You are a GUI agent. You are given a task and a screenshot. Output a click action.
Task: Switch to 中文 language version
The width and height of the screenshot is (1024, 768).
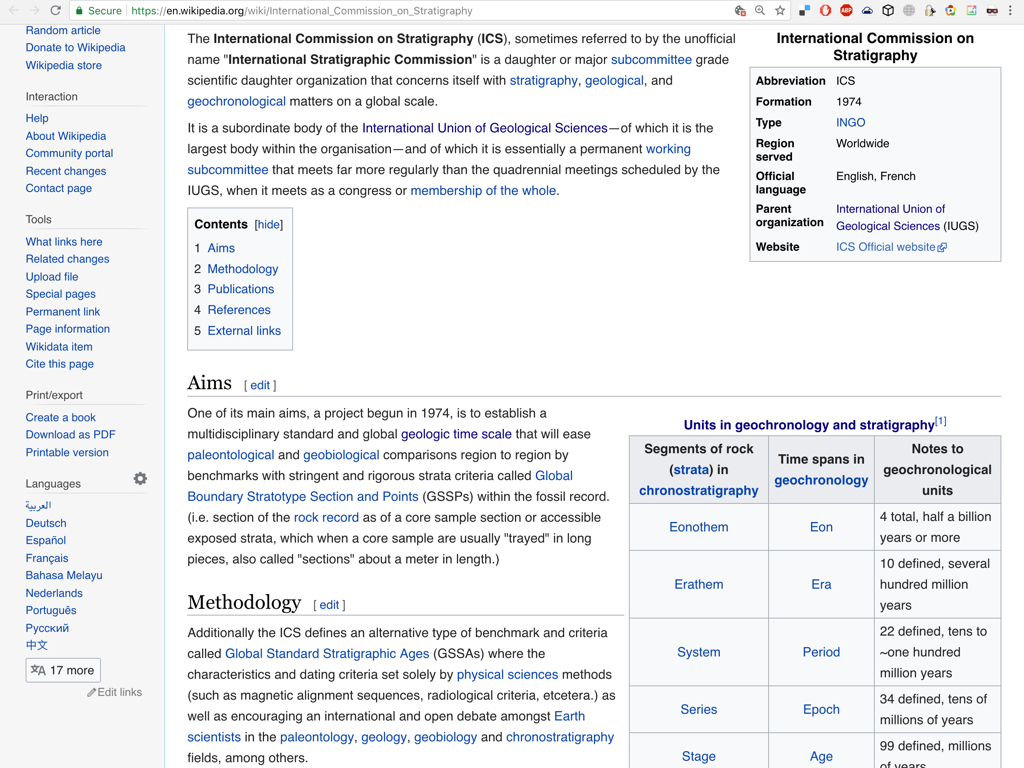click(37, 645)
